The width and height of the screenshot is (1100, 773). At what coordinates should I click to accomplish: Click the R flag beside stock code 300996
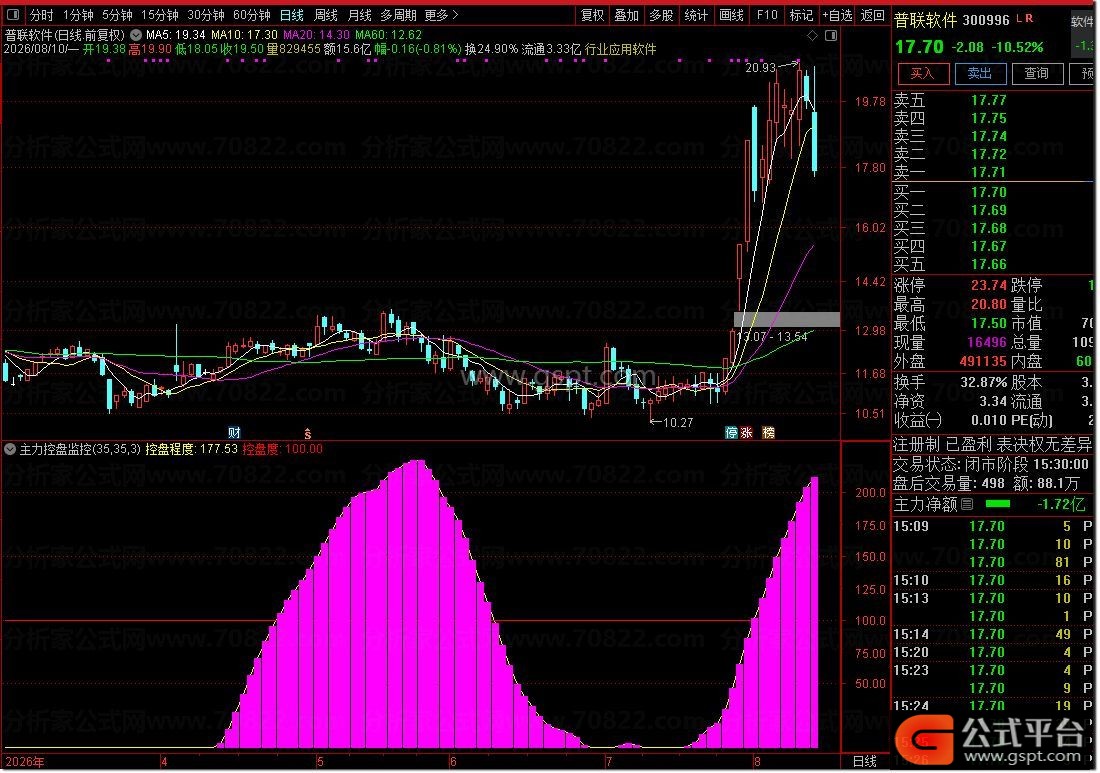(1029, 18)
